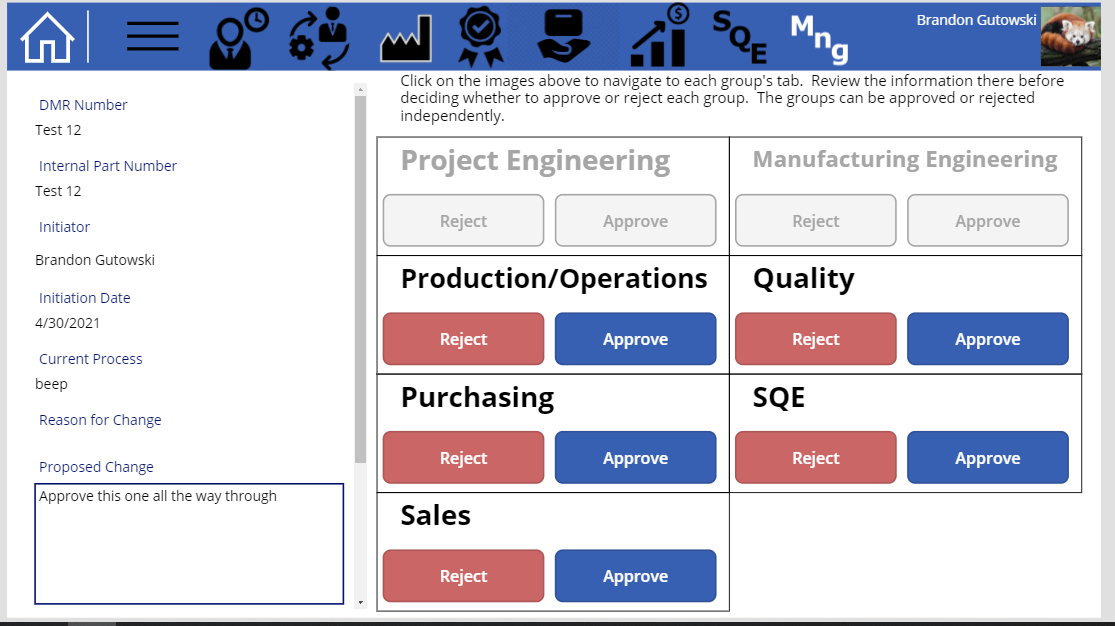This screenshot has height=626, width=1115.
Task: Click the Home icon in the navigation bar
Action: (46, 35)
